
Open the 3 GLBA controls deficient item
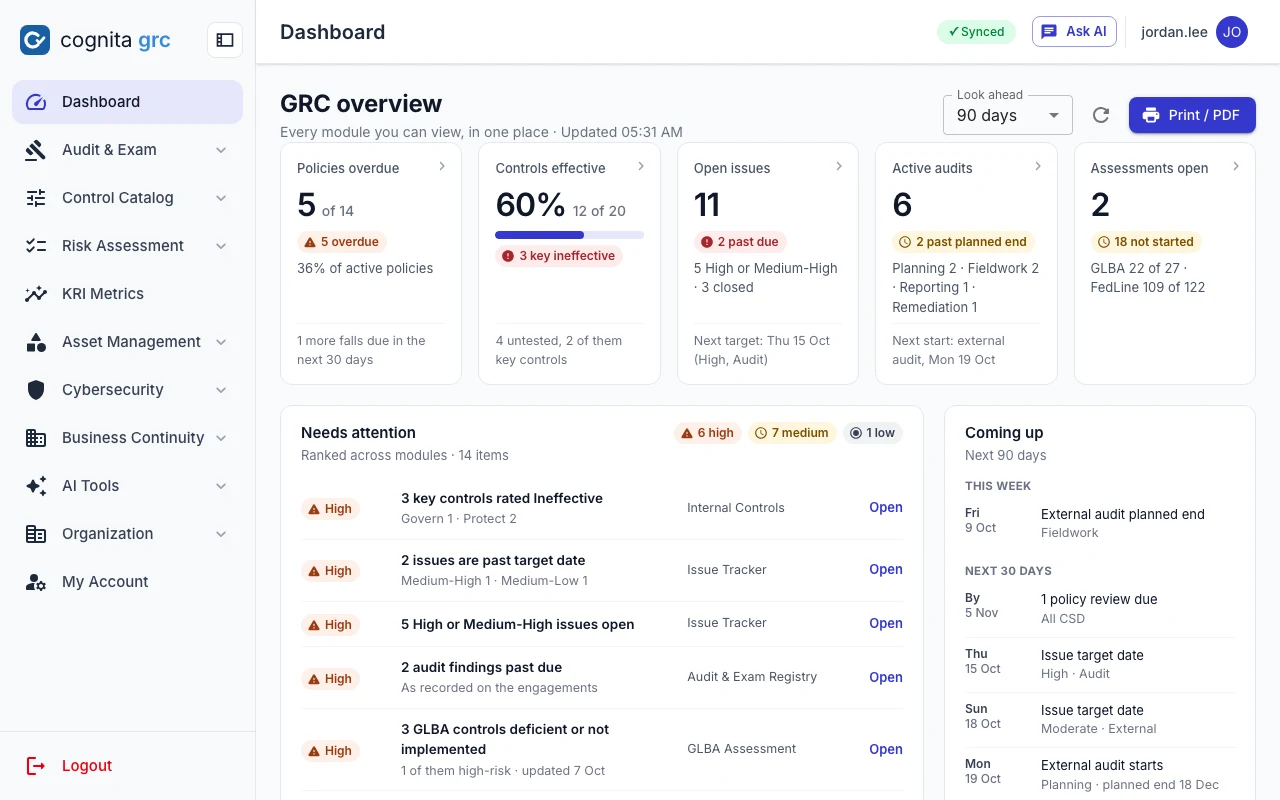coord(886,749)
